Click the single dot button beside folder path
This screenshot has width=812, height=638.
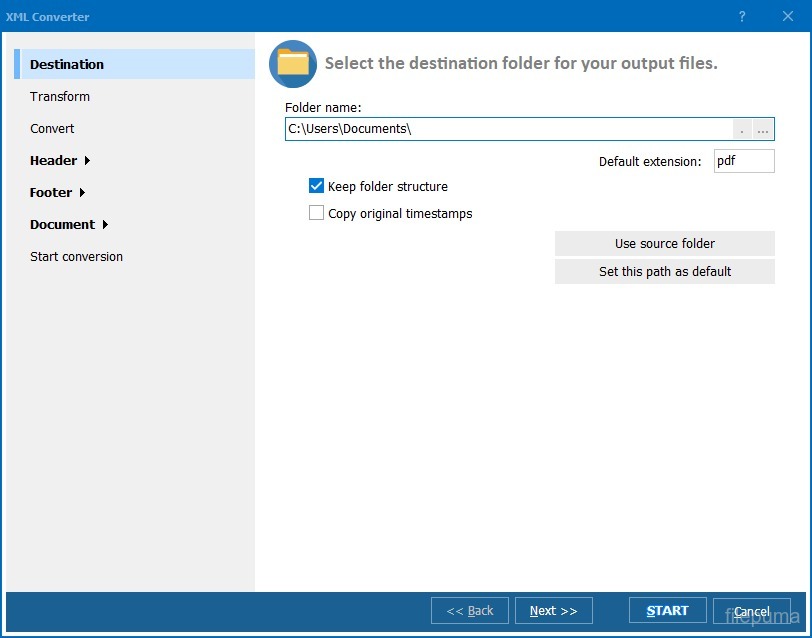[x=742, y=129]
